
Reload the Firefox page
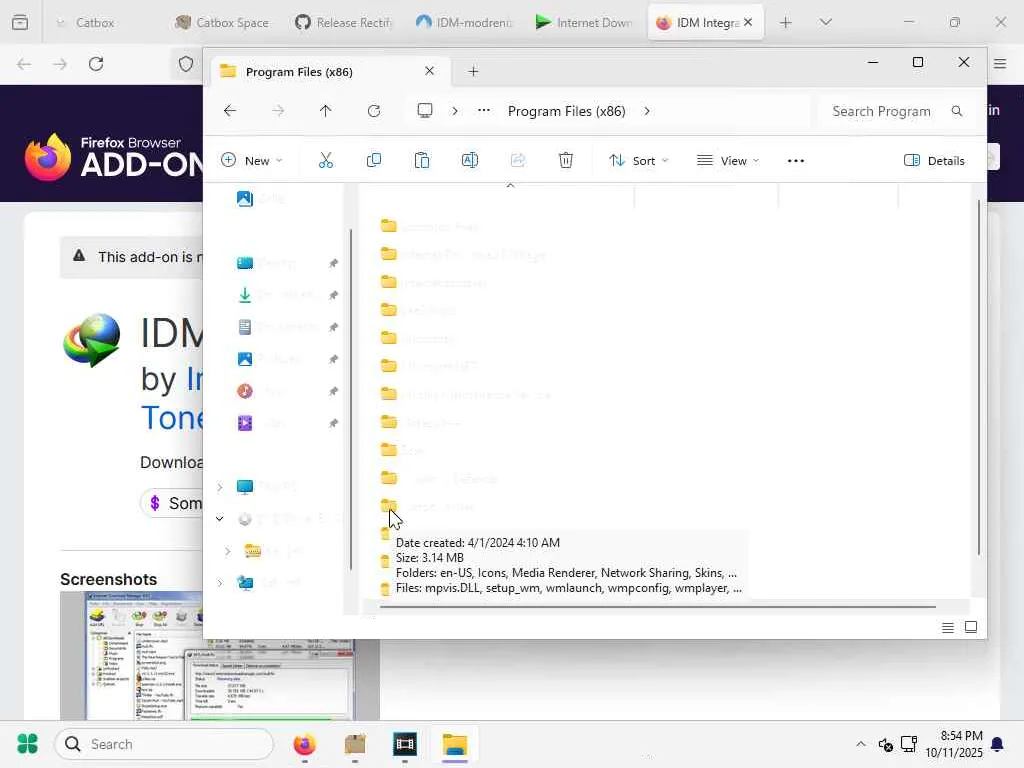tap(96, 64)
